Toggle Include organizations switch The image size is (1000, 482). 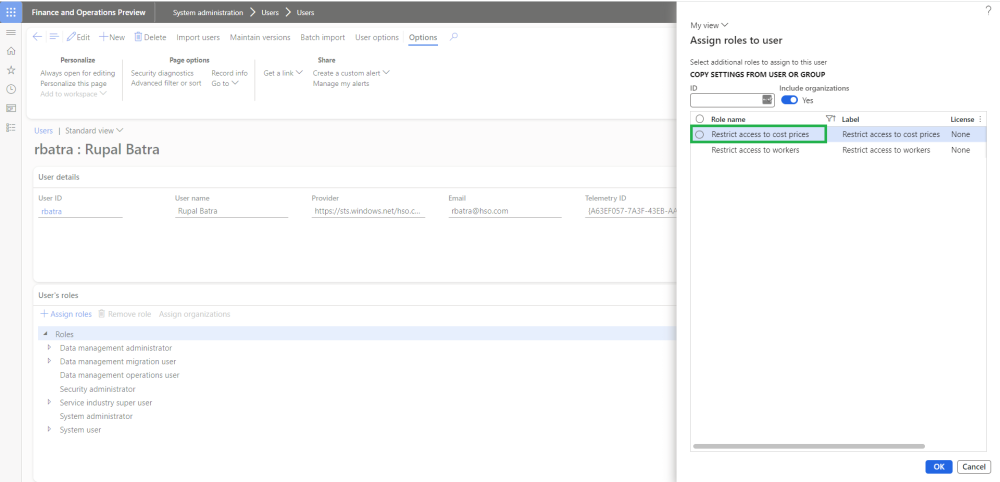(790, 100)
